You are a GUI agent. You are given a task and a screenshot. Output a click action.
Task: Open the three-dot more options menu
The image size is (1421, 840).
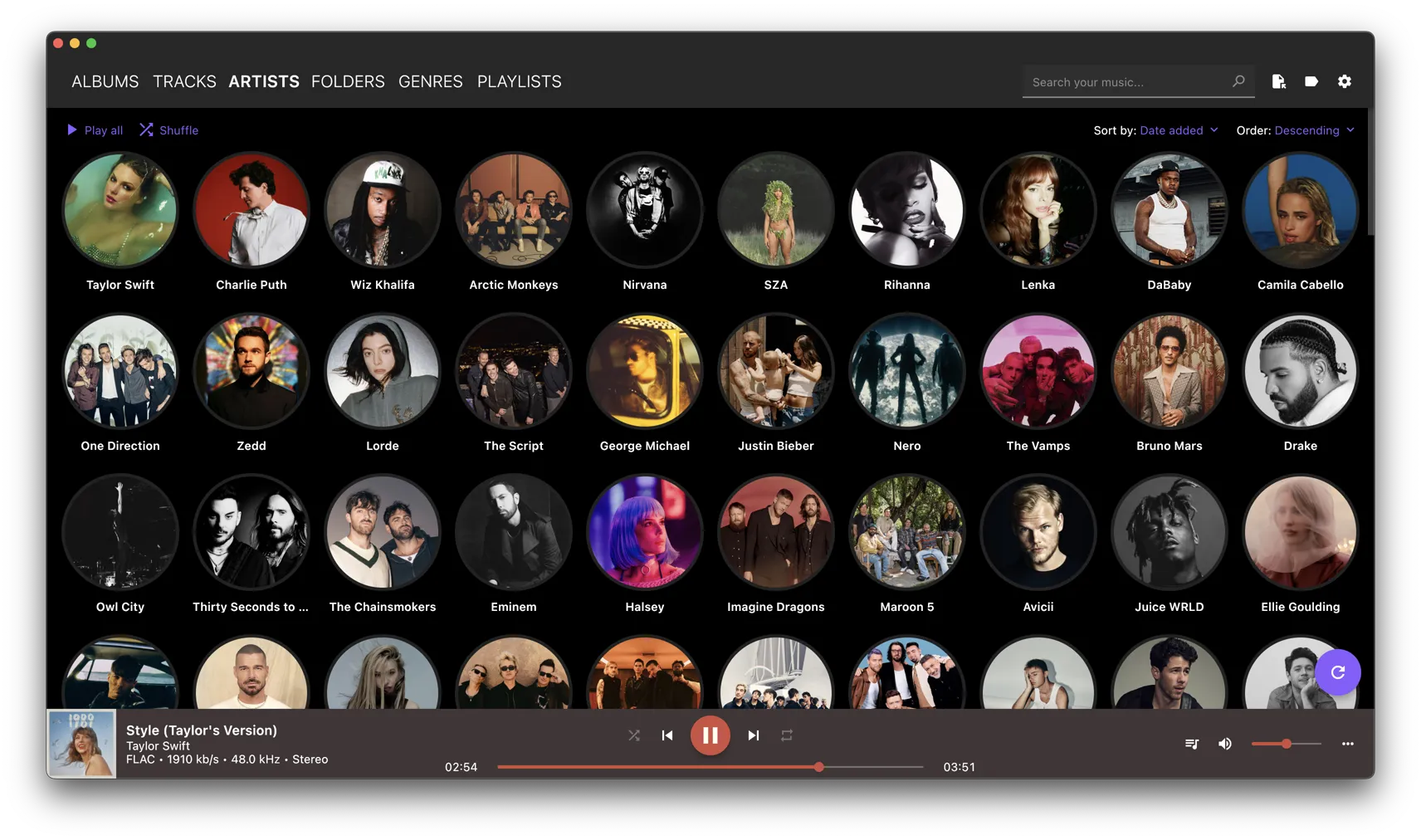pos(1347,744)
